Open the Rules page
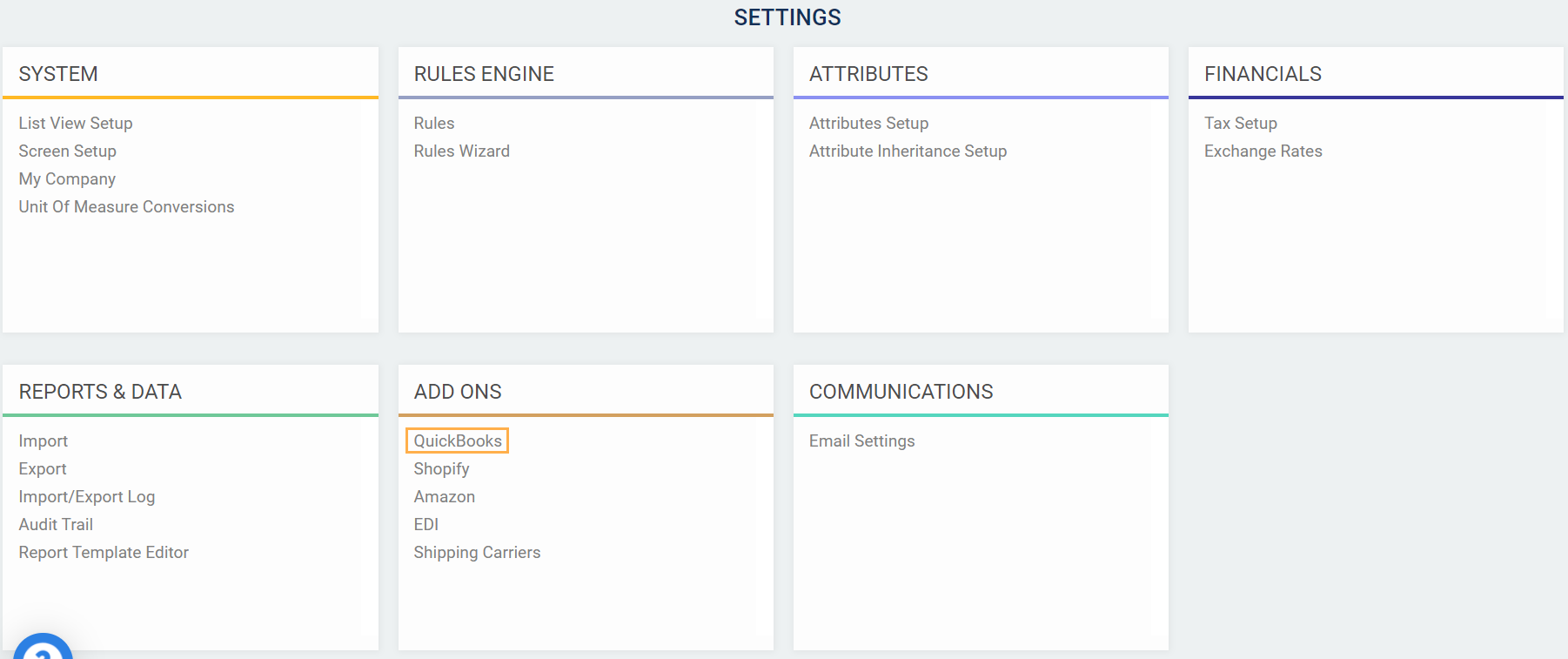The image size is (1568, 659). pyautogui.click(x=434, y=124)
